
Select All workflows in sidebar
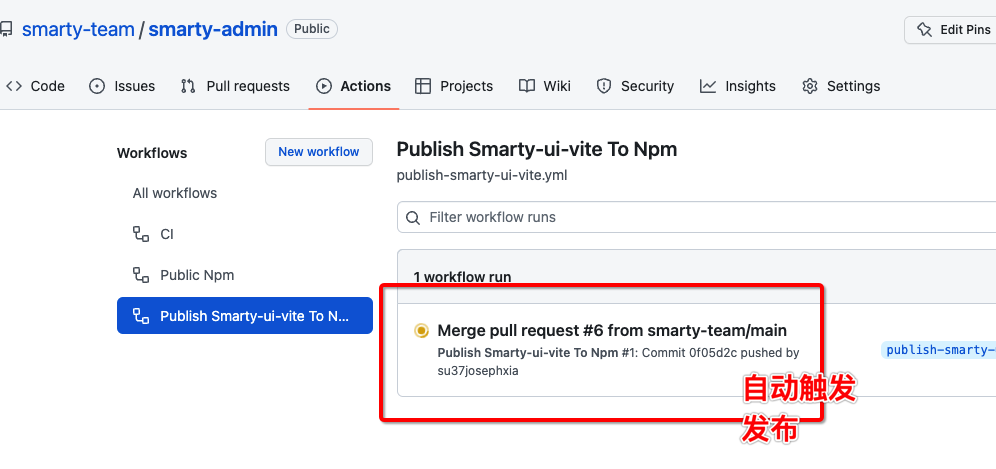tap(175, 193)
